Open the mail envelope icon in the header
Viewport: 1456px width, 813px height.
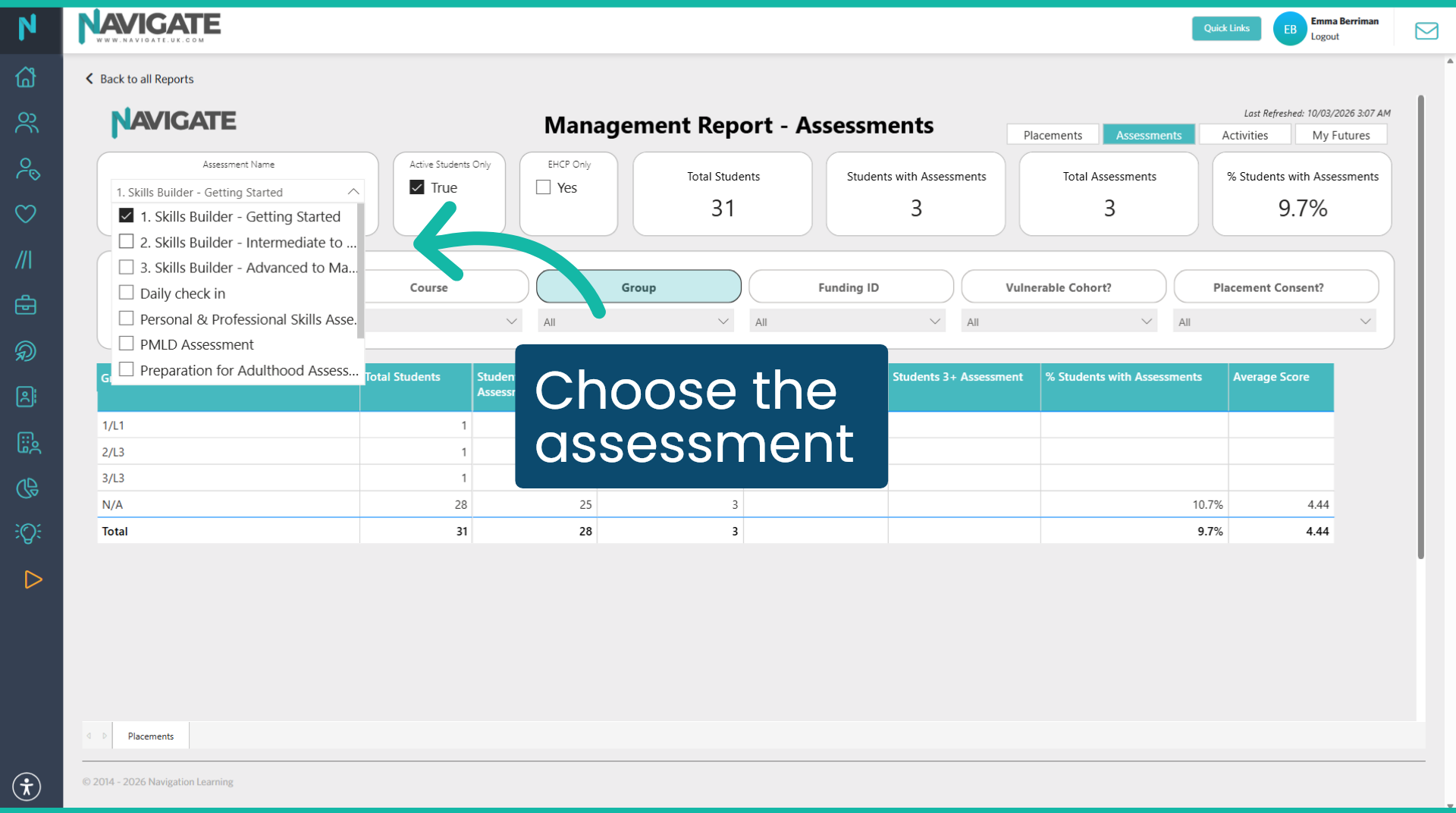coord(1426,31)
